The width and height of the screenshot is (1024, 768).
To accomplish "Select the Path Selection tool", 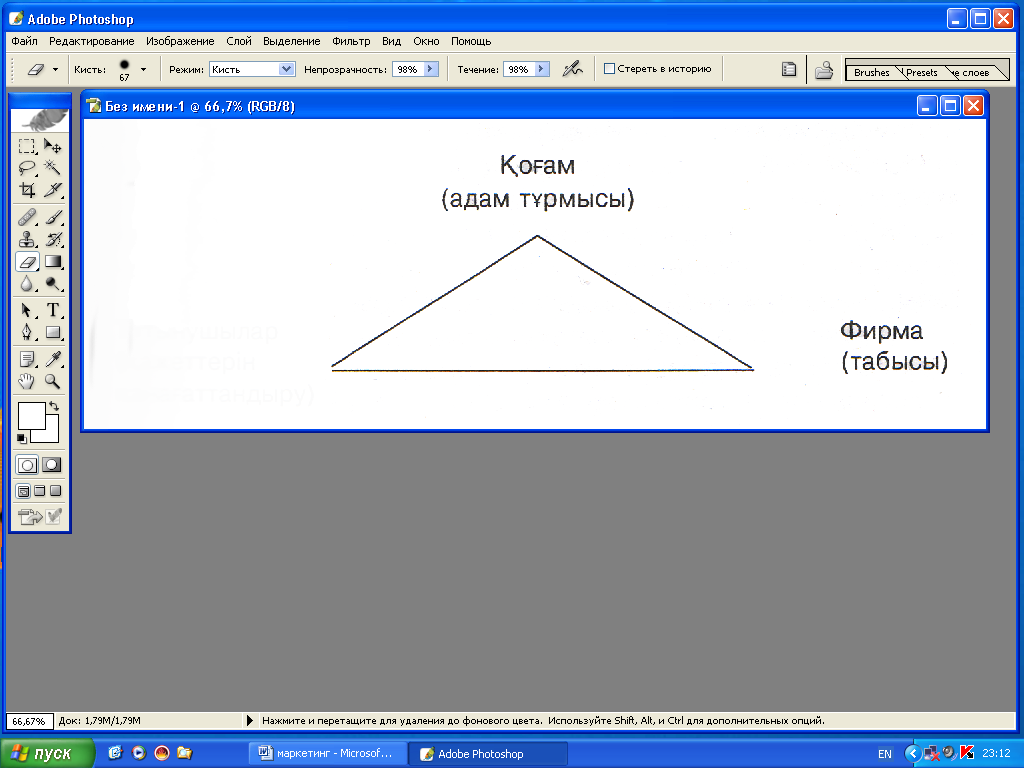I will [x=27, y=310].
